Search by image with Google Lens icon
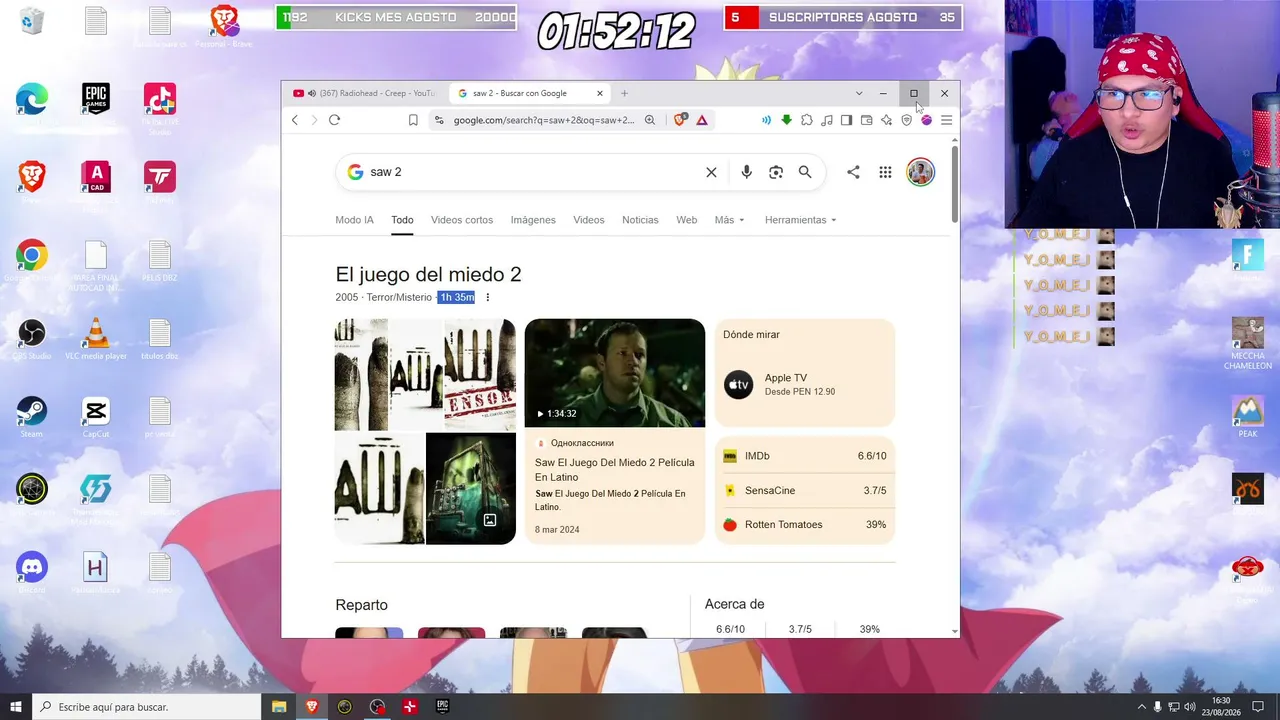The width and height of the screenshot is (1280, 720). tap(776, 172)
